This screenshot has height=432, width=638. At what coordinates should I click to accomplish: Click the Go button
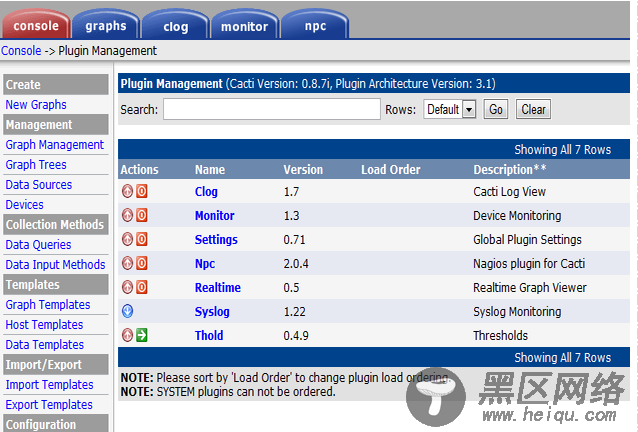(496, 109)
